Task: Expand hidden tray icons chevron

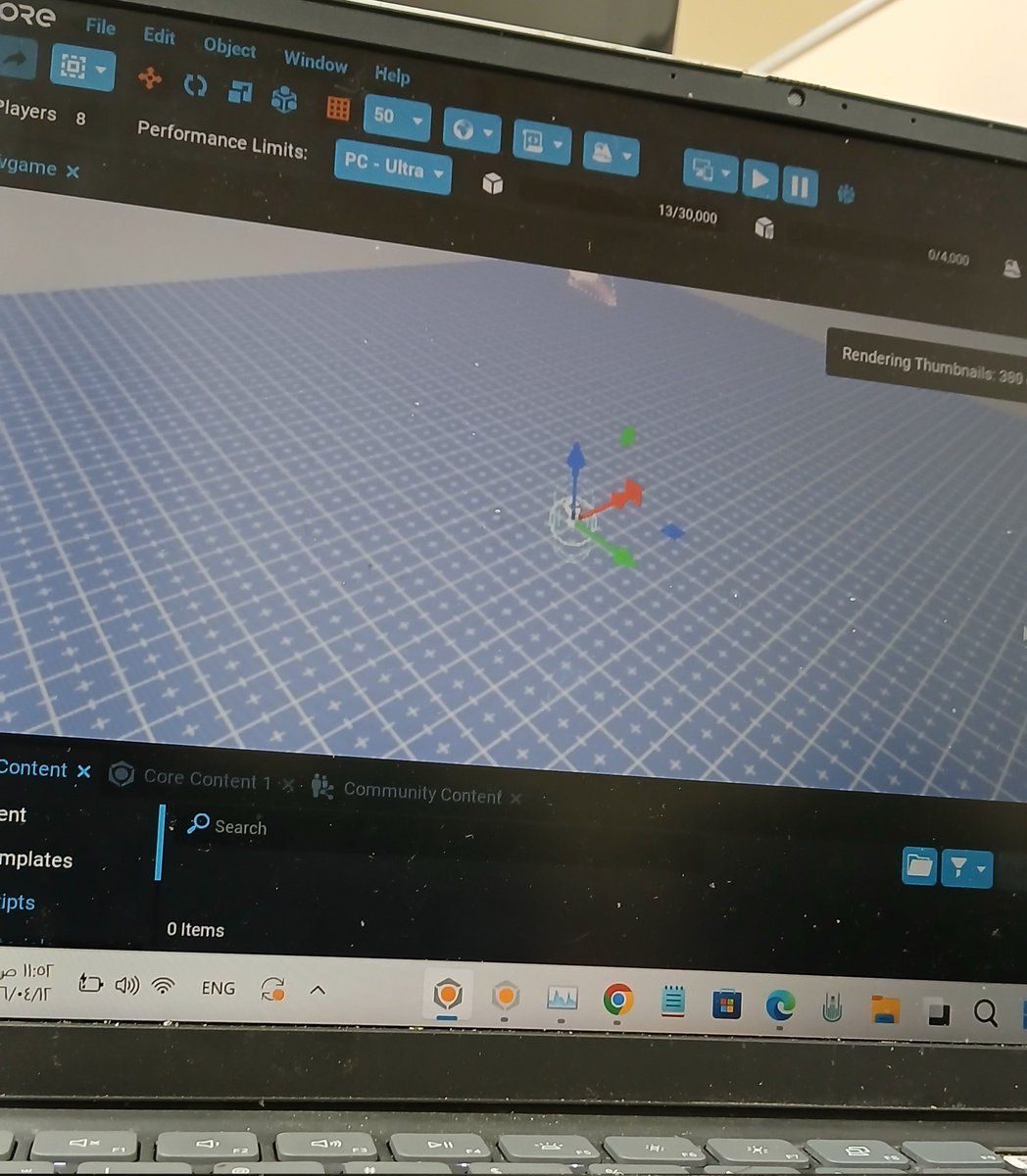Action: tap(318, 990)
